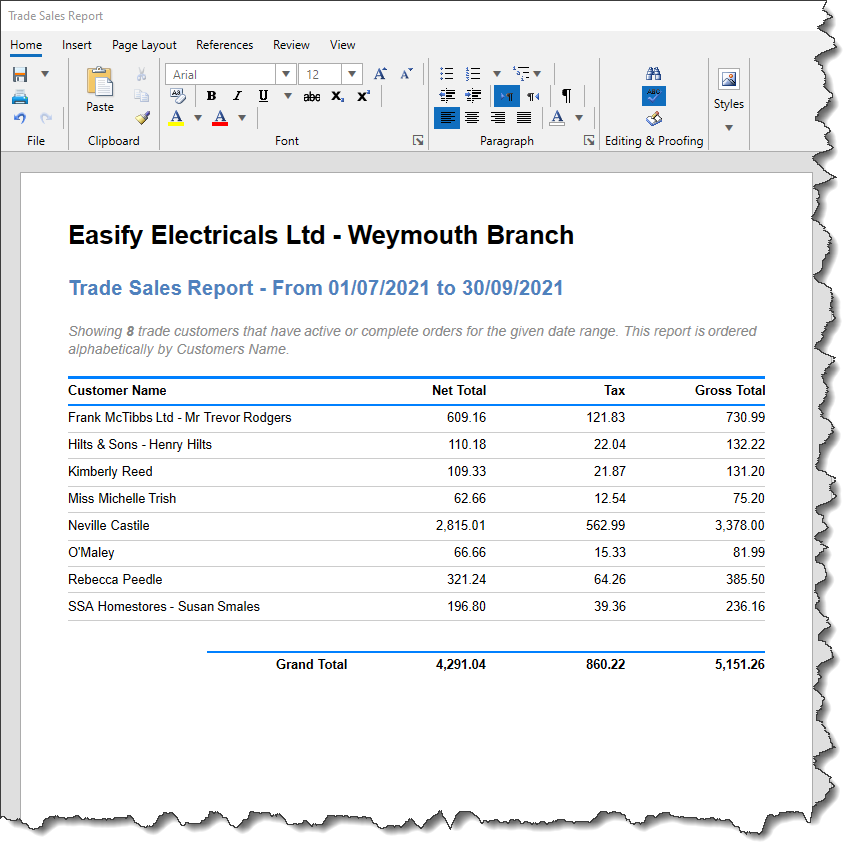Screen dimensions: 859x853
Task: Center align the paragraph text
Action: [x=472, y=118]
